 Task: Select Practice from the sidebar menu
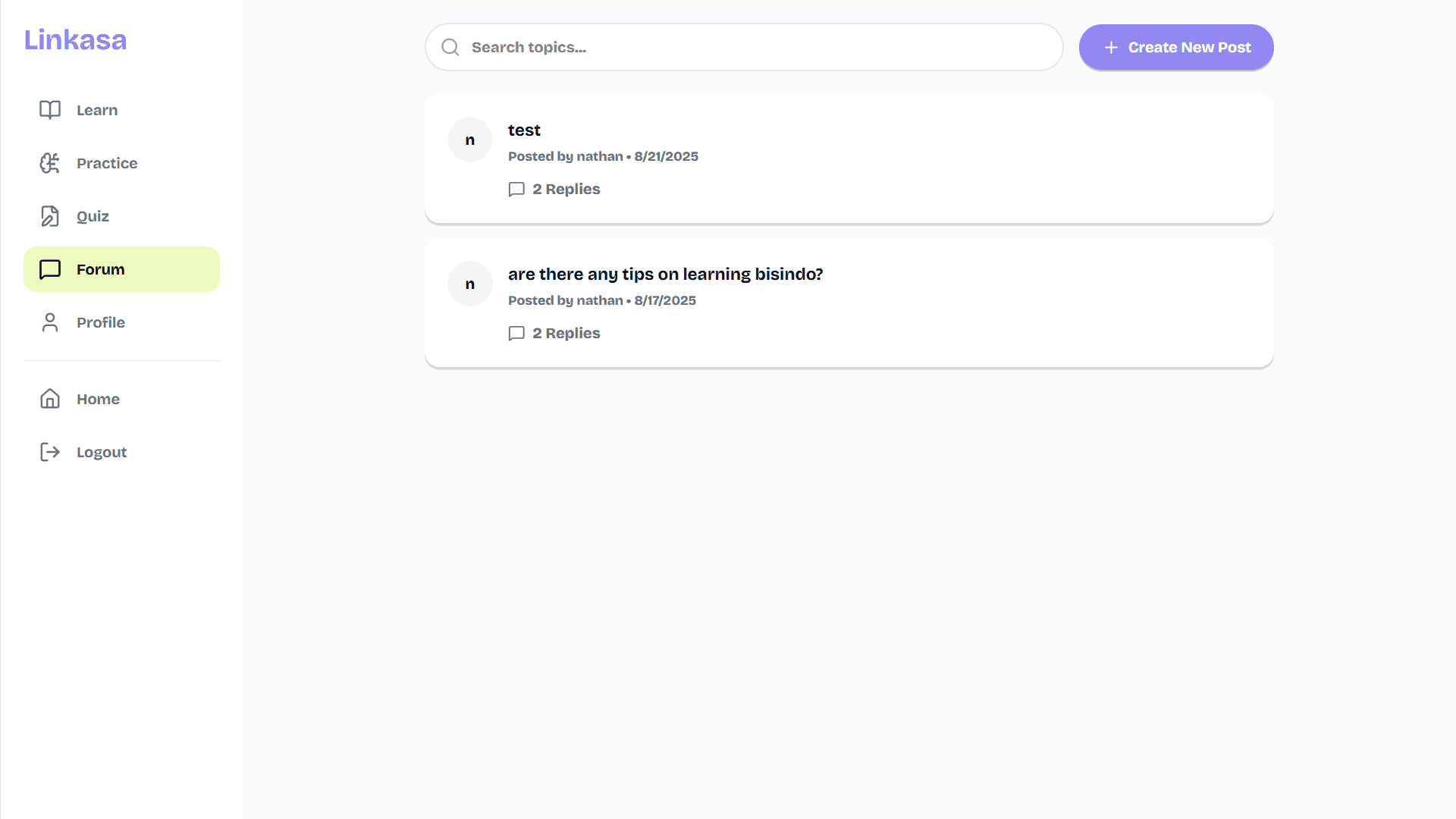pos(106,163)
